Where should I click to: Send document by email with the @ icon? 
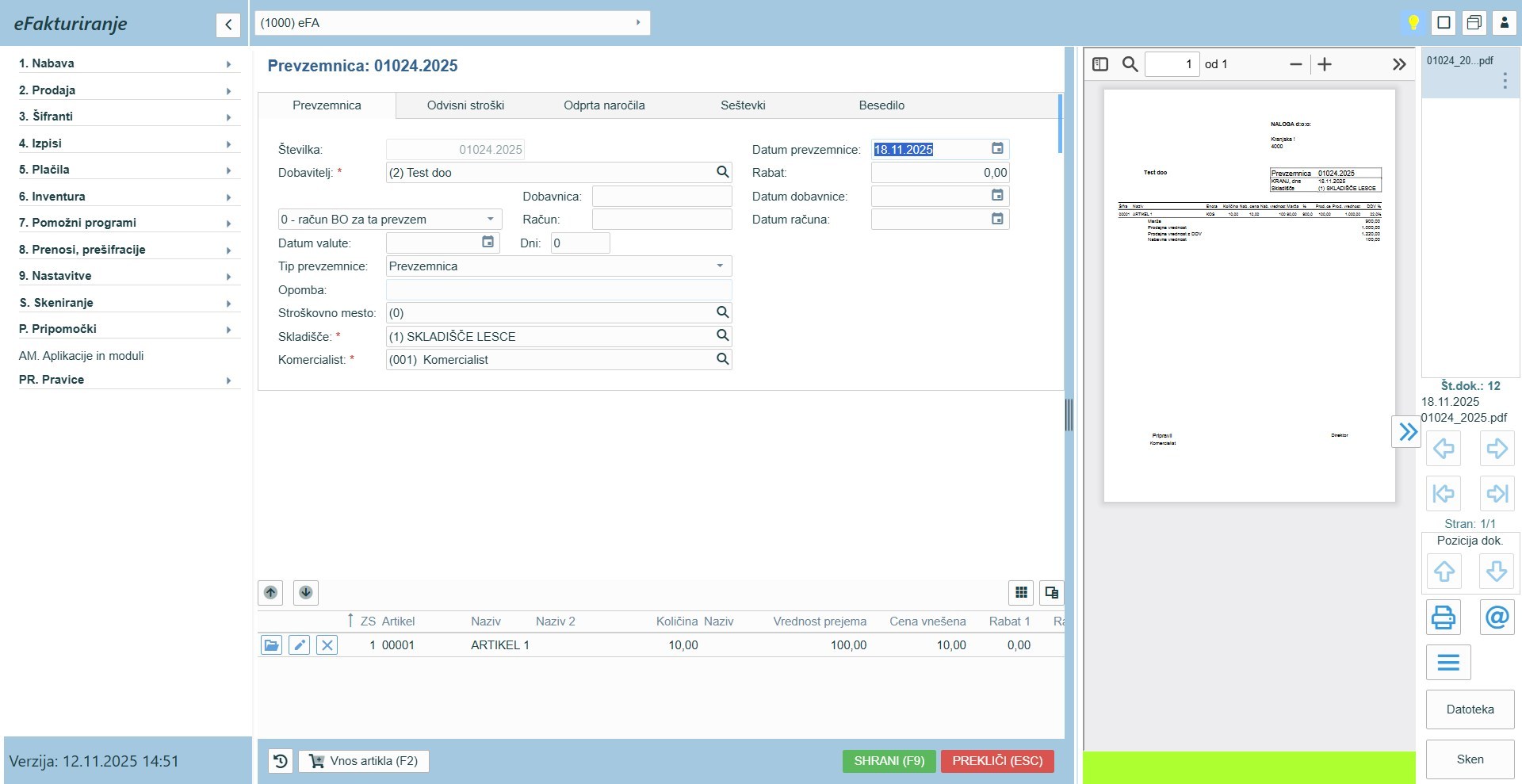[x=1497, y=617]
